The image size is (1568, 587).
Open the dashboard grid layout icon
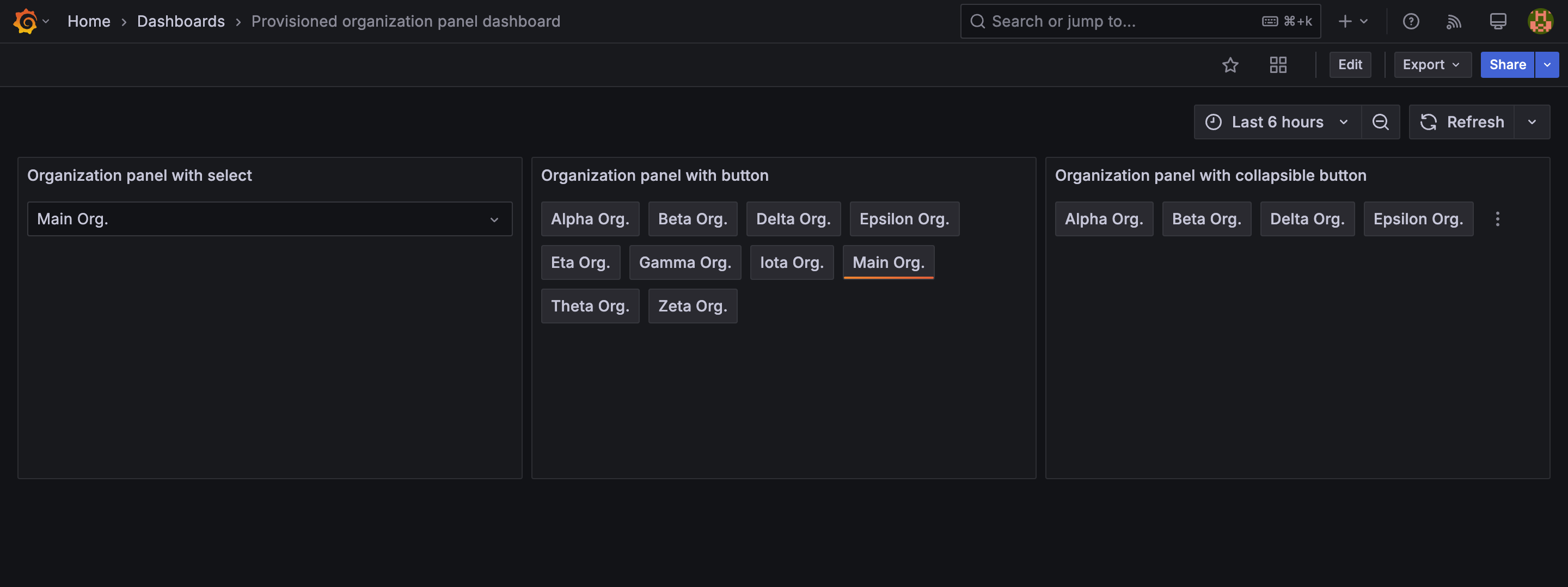coord(1278,65)
